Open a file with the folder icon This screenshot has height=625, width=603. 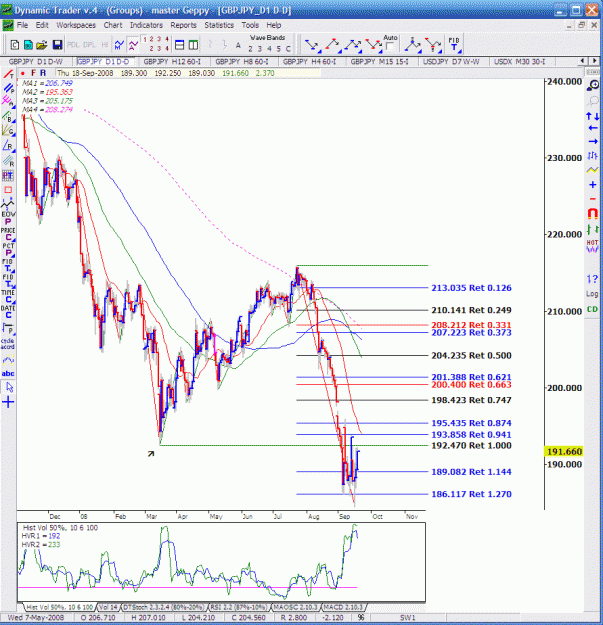42,45
